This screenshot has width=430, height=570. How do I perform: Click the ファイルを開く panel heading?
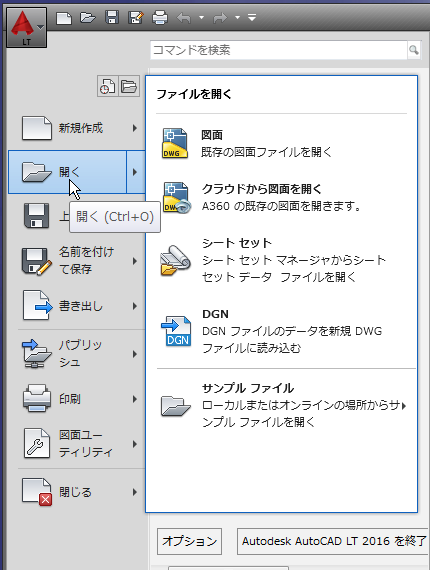click(194, 94)
